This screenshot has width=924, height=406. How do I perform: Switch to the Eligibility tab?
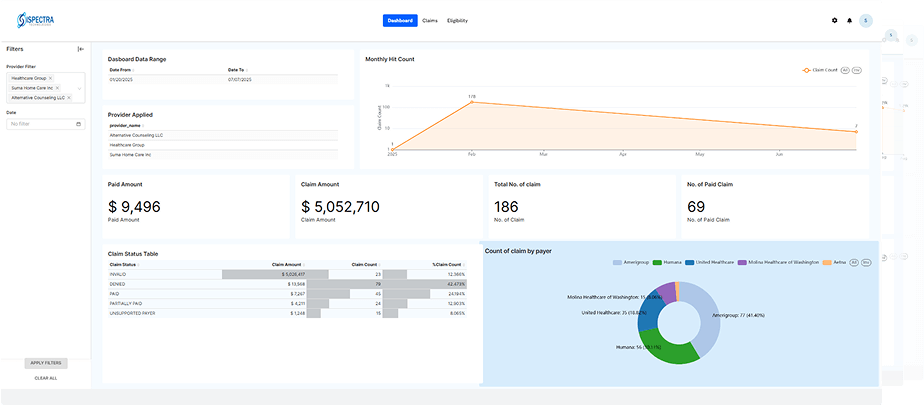[x=457, y=20]
